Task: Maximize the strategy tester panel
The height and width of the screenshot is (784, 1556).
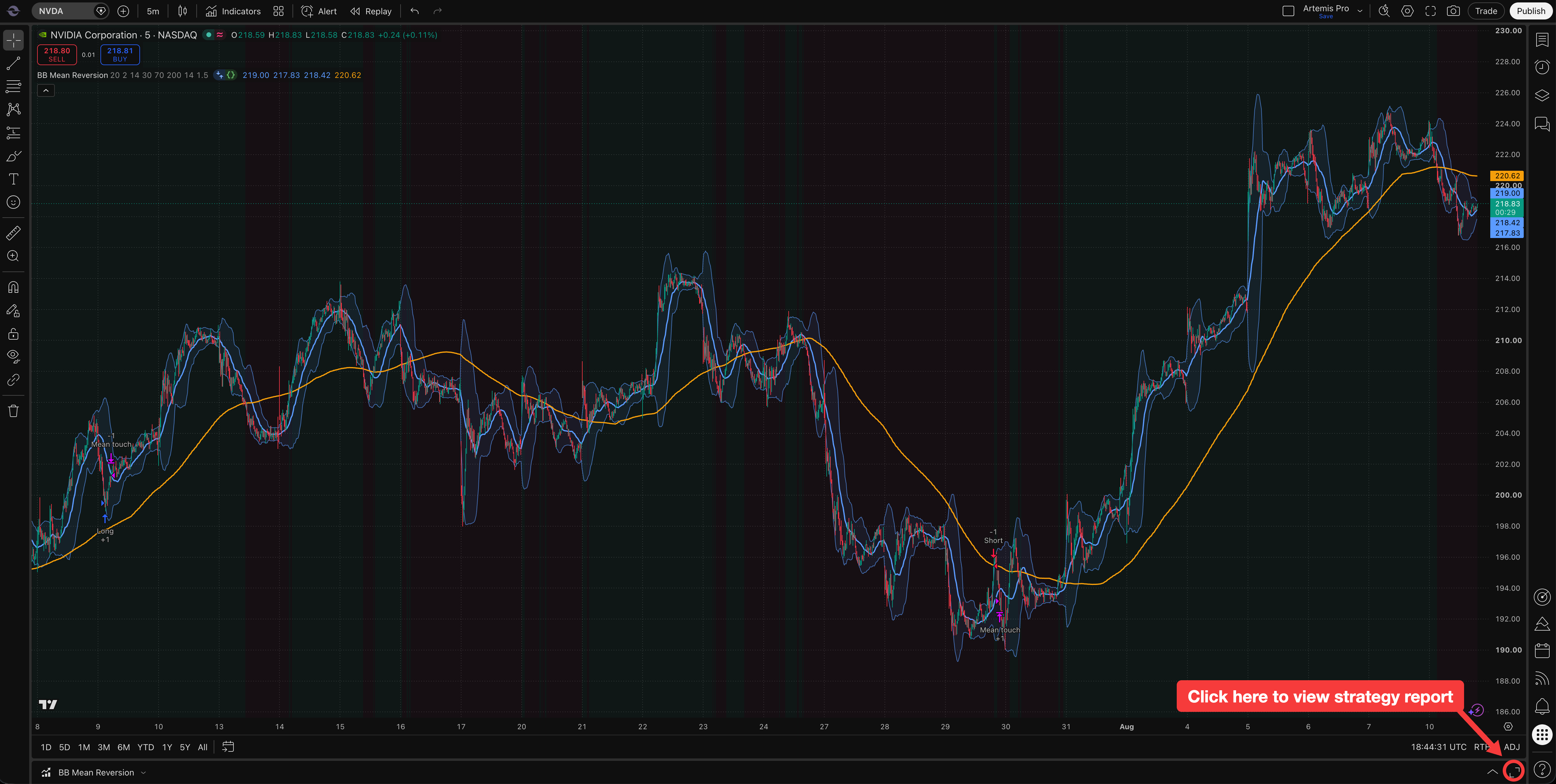Action: (x=1513, y=771)
